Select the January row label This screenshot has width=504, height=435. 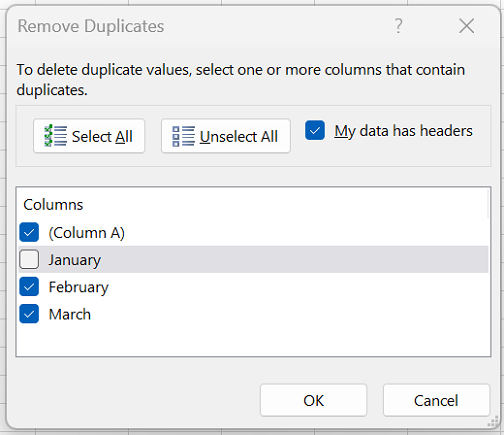75,260
